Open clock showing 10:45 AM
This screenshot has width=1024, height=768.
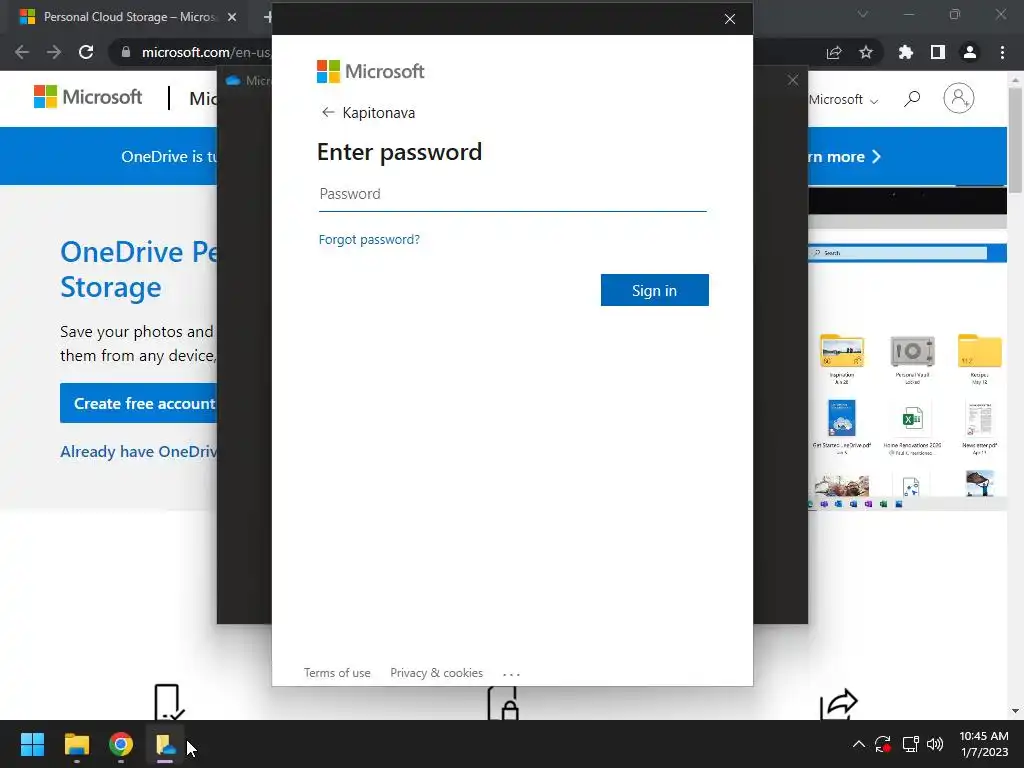(984, 744)
